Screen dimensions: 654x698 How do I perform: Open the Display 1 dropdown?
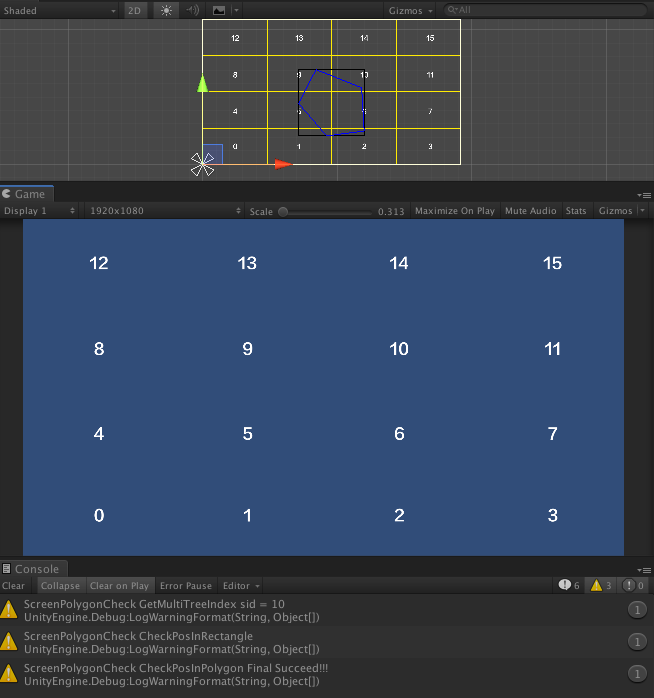click(39, 211)
